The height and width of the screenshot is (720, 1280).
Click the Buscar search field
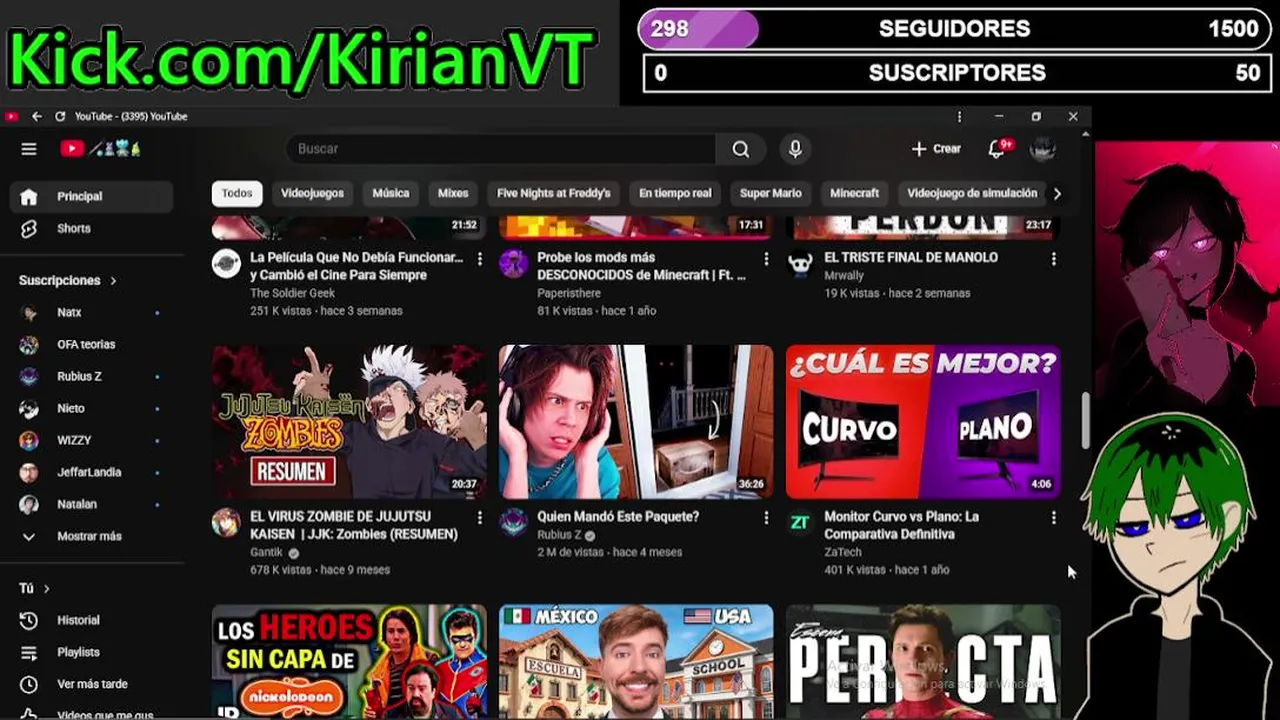pyautogui.click(x=501, y=149)
